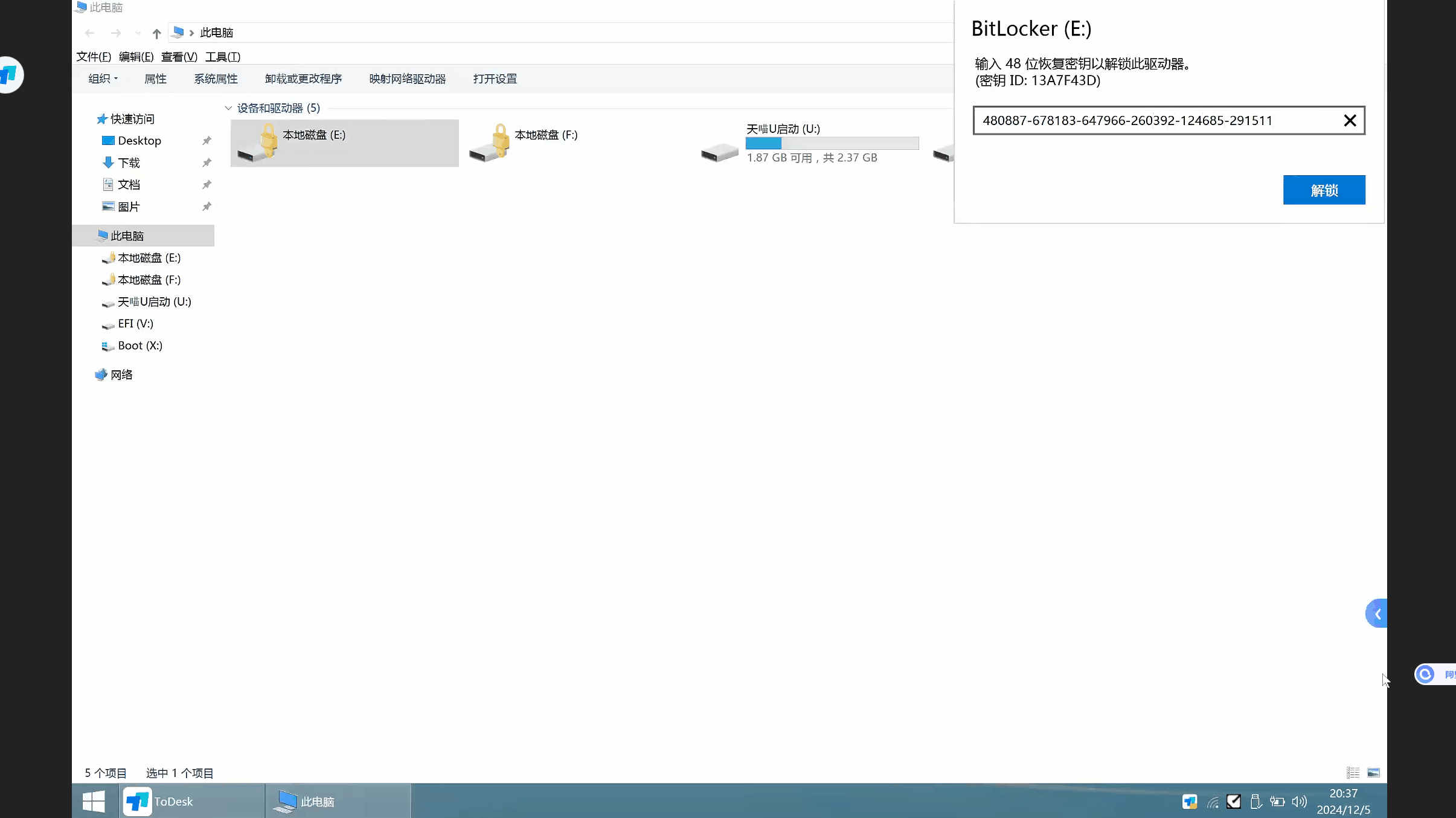Image resolution: width=1456 pixels, height=818 pixels.
Task: Click 打开设置 in the toolbar
Action: click(495, 79)
